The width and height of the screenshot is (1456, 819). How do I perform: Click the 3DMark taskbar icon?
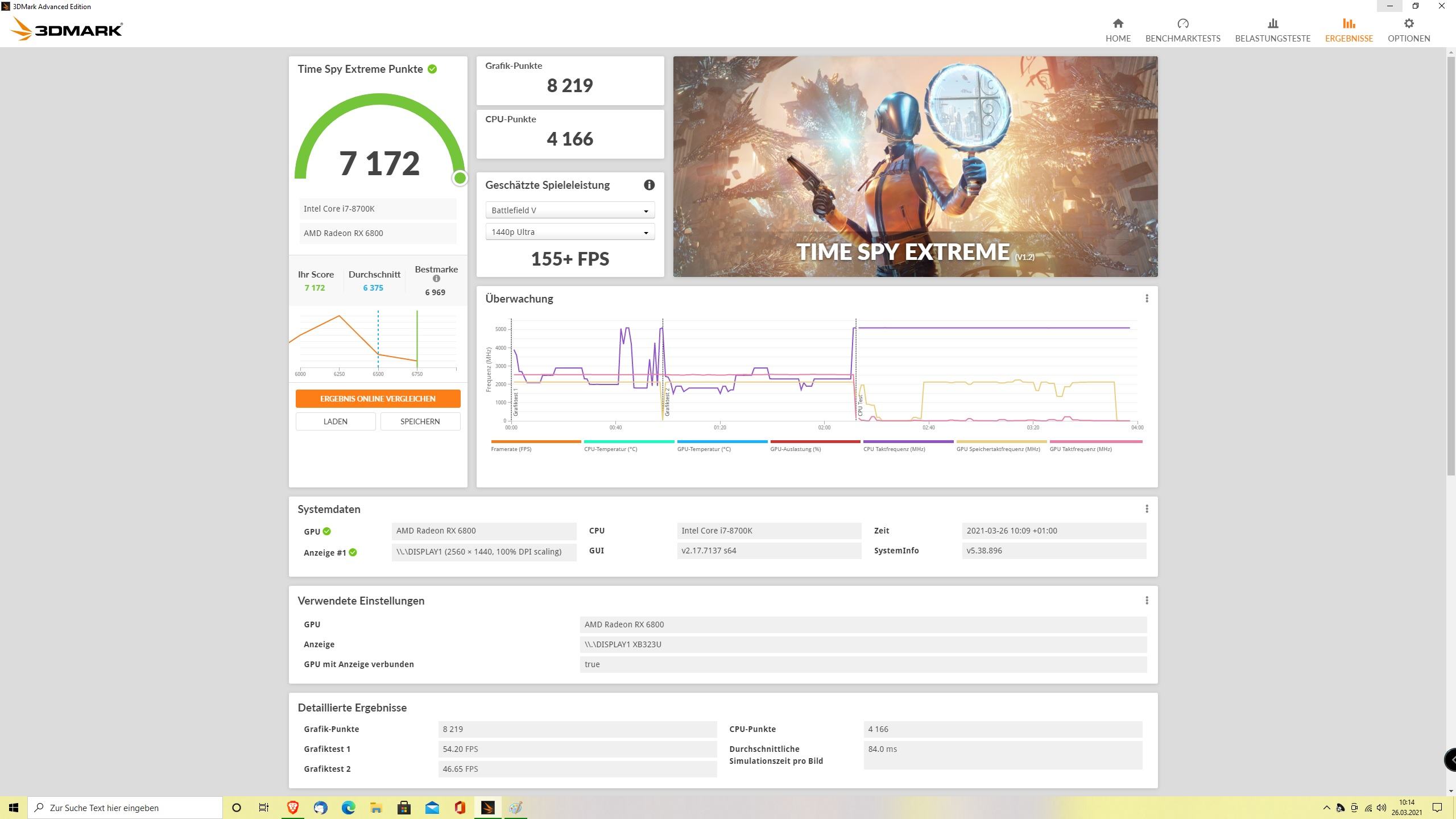point(487,808)
